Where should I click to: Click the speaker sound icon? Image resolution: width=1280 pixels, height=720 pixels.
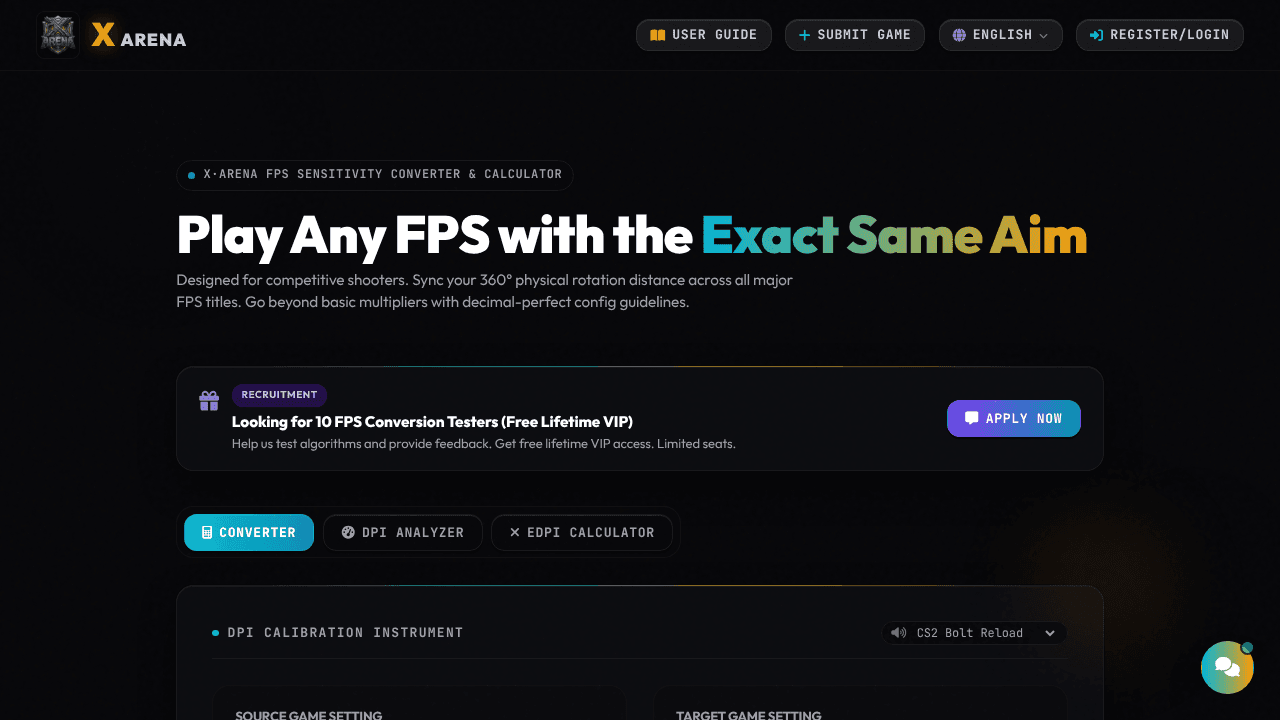click(899, 633)
